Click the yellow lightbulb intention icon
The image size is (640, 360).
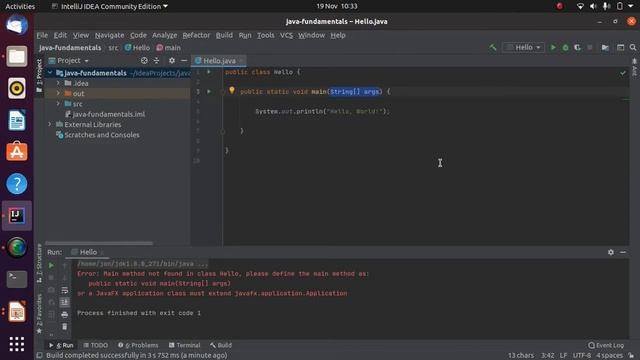[232, 90]
